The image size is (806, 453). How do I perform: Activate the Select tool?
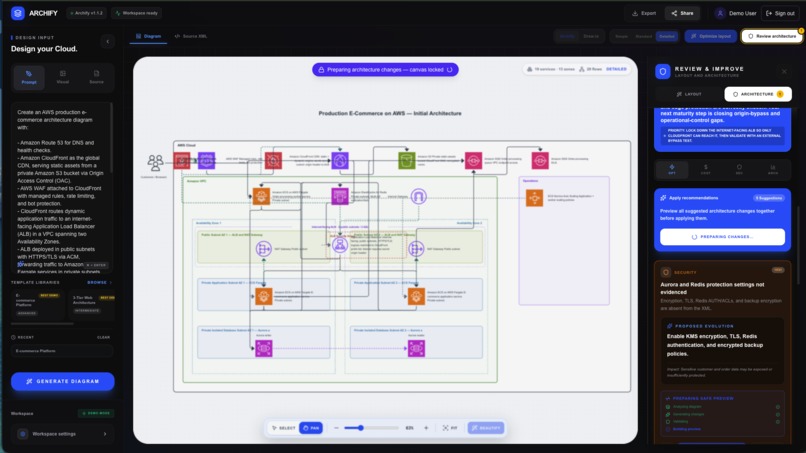tap(284, 428)
